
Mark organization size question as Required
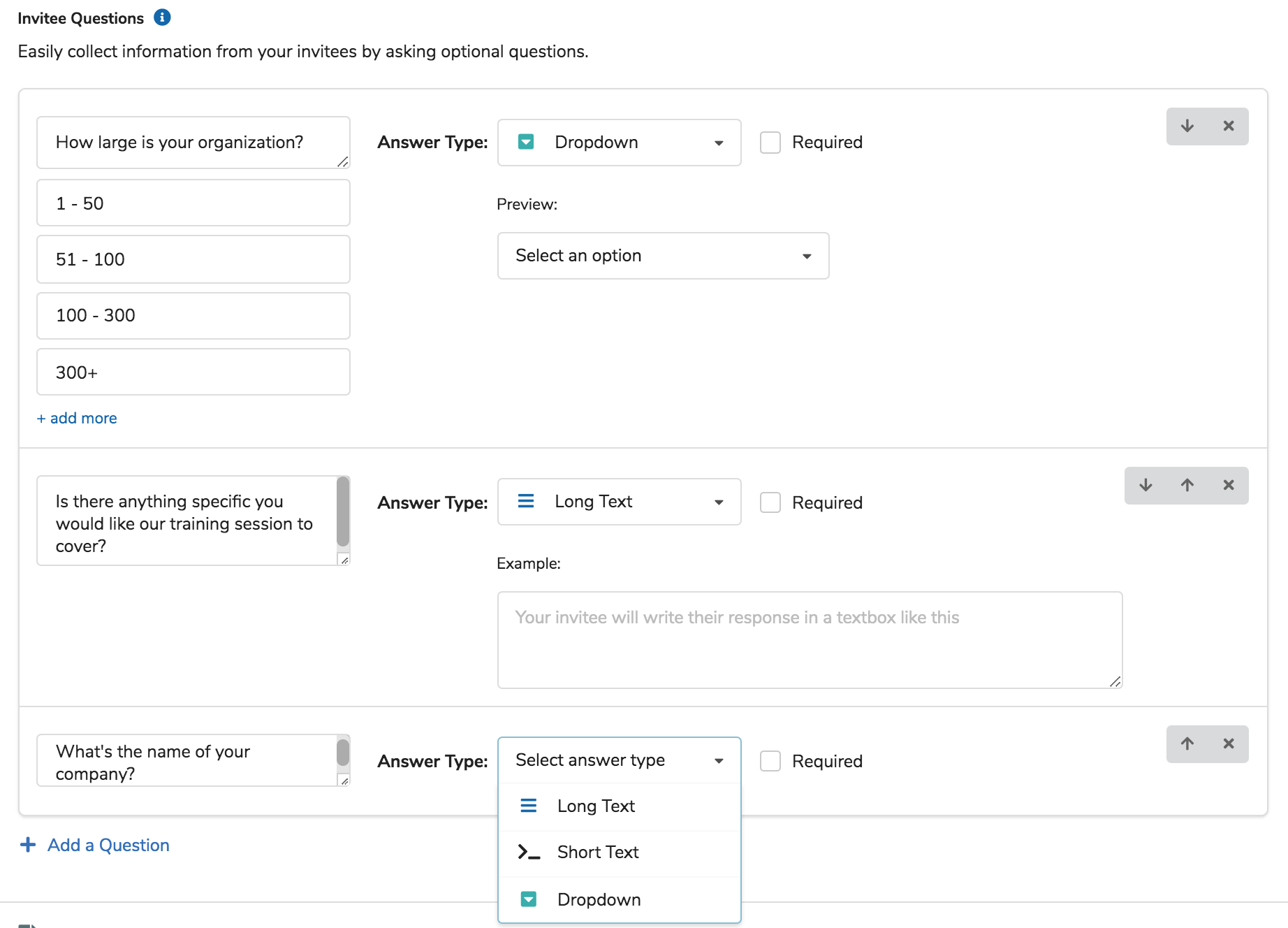point(770,143)
